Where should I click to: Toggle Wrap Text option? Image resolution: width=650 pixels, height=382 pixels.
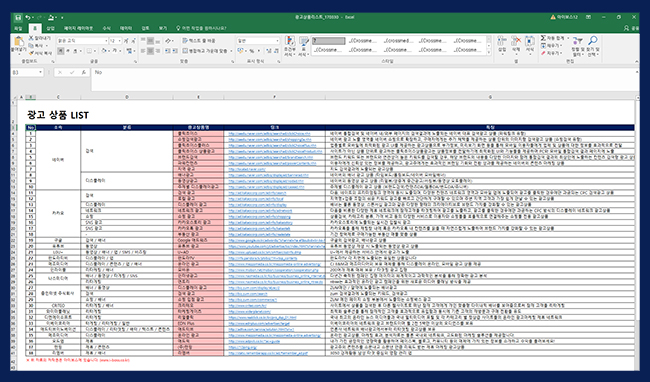[199, 41]
